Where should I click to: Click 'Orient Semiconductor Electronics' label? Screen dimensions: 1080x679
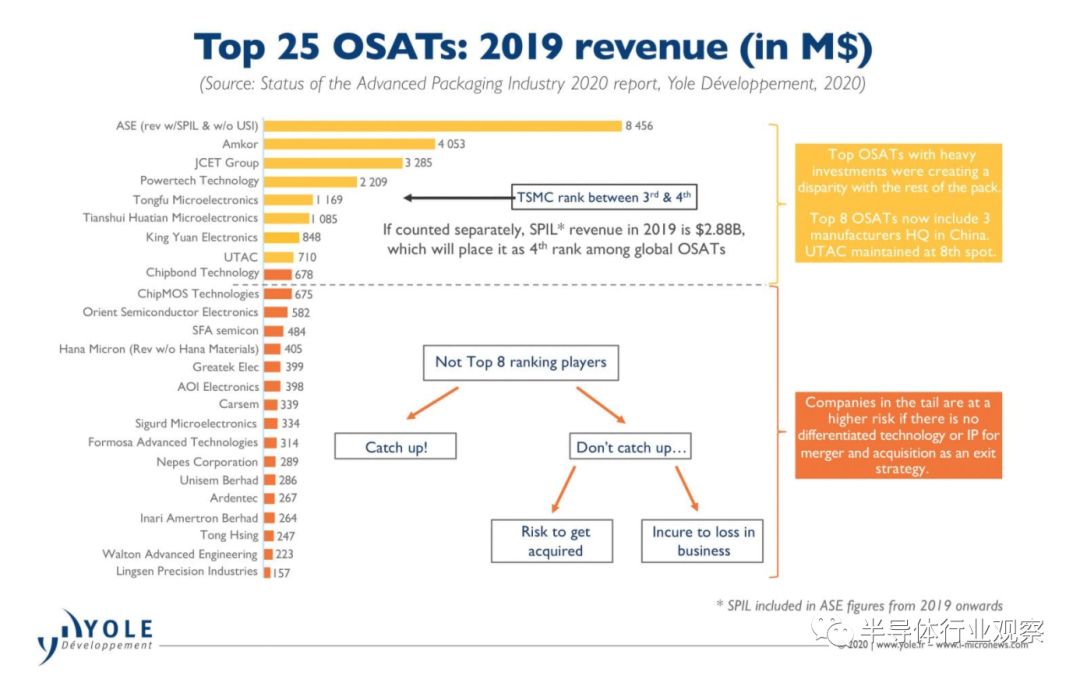pos(170,312)
